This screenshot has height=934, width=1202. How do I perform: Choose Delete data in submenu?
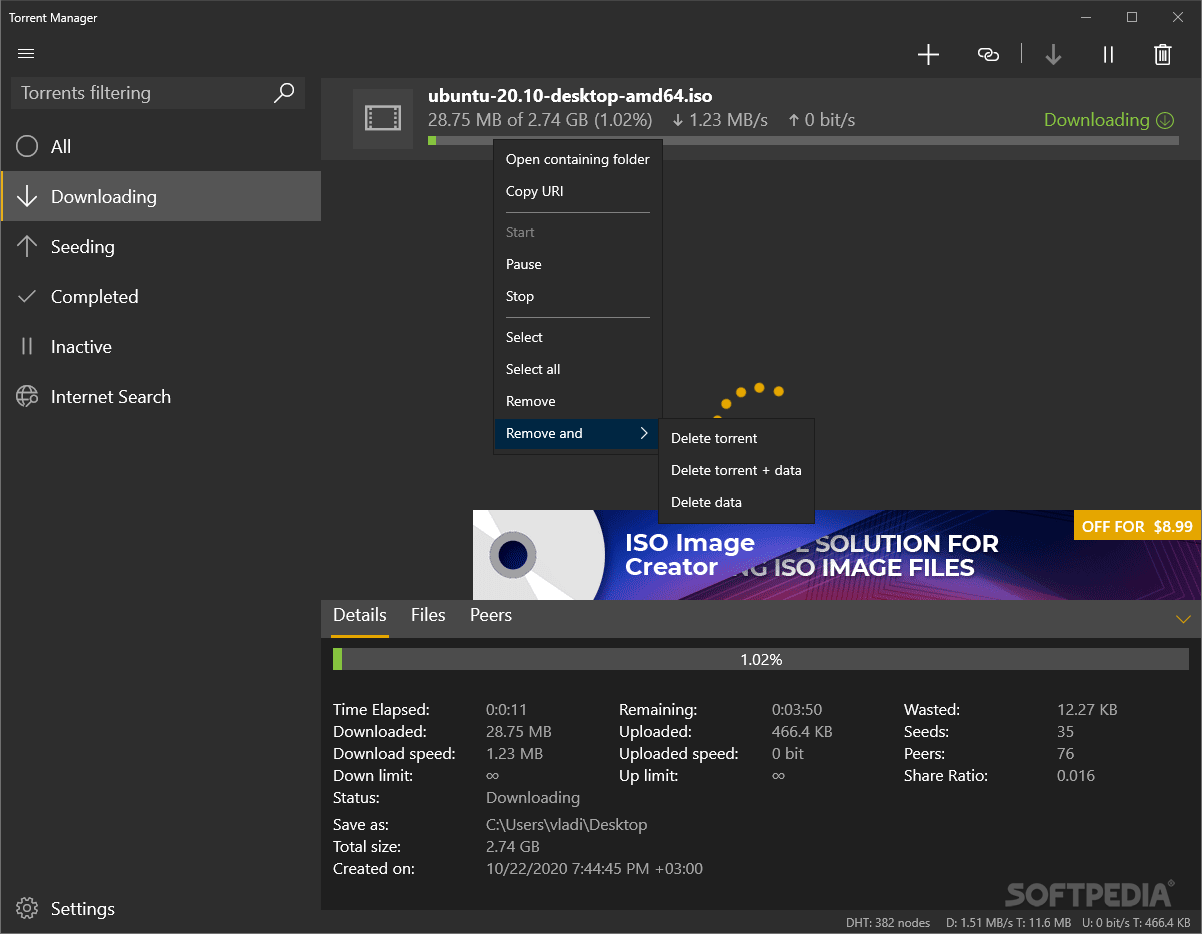[736, 502]
